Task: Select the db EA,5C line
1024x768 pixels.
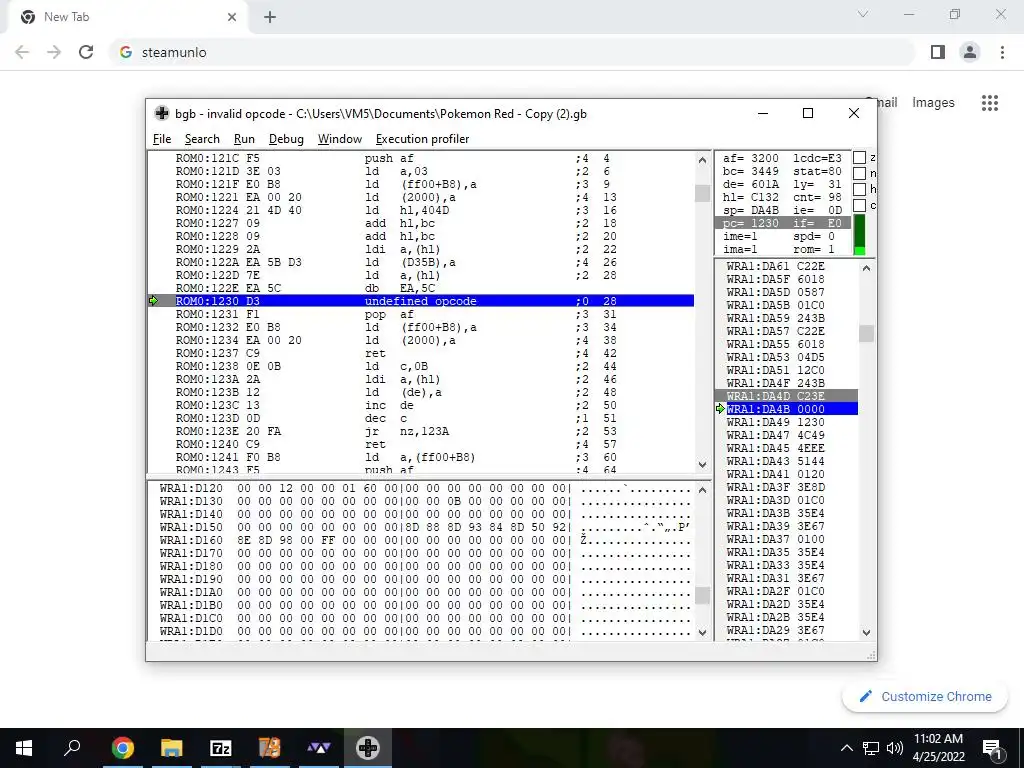Action: click(421, 288)
